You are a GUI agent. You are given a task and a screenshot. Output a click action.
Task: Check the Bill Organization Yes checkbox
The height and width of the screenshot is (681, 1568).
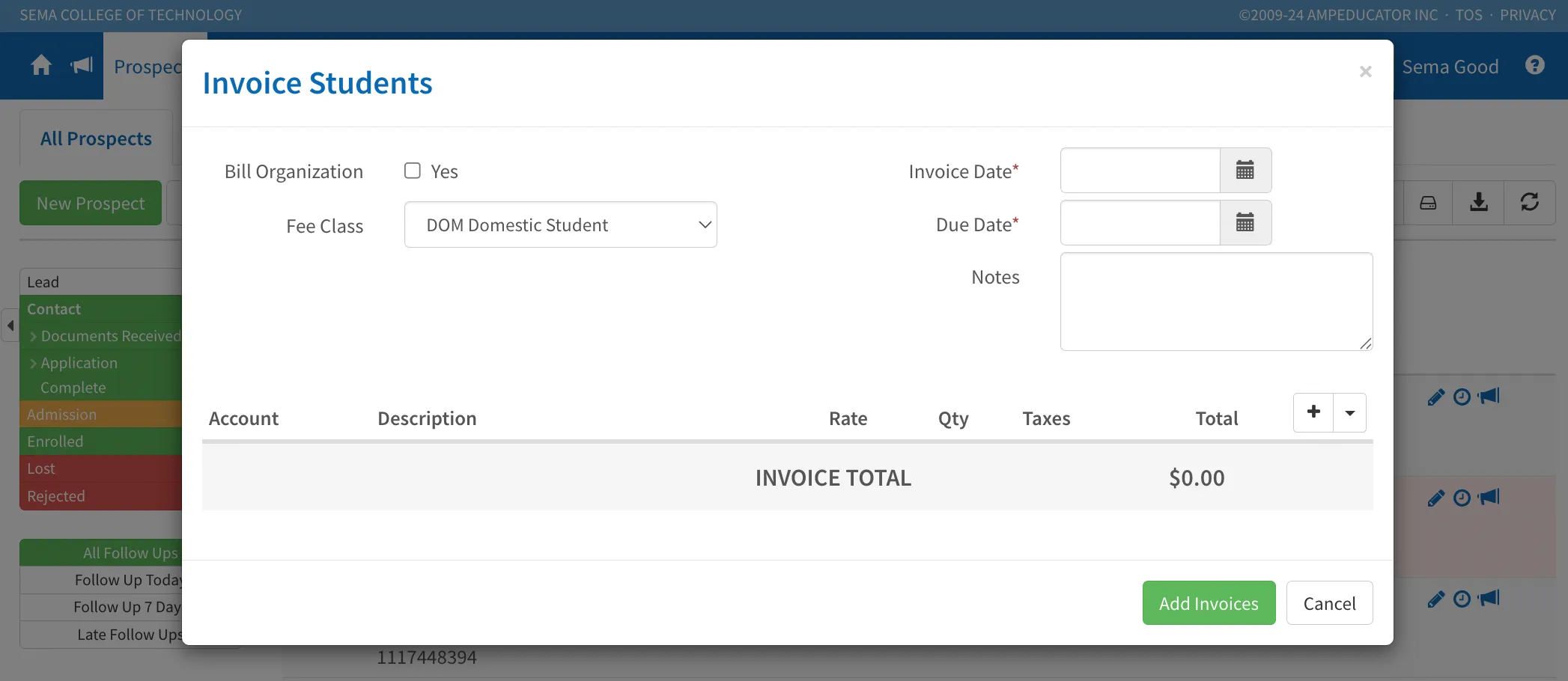pyautogui.click(x=413, y=171)
